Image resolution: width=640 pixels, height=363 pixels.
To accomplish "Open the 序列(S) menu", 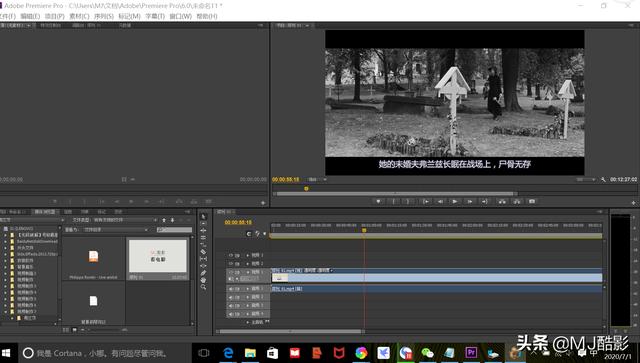I will [x=104, y=16].
